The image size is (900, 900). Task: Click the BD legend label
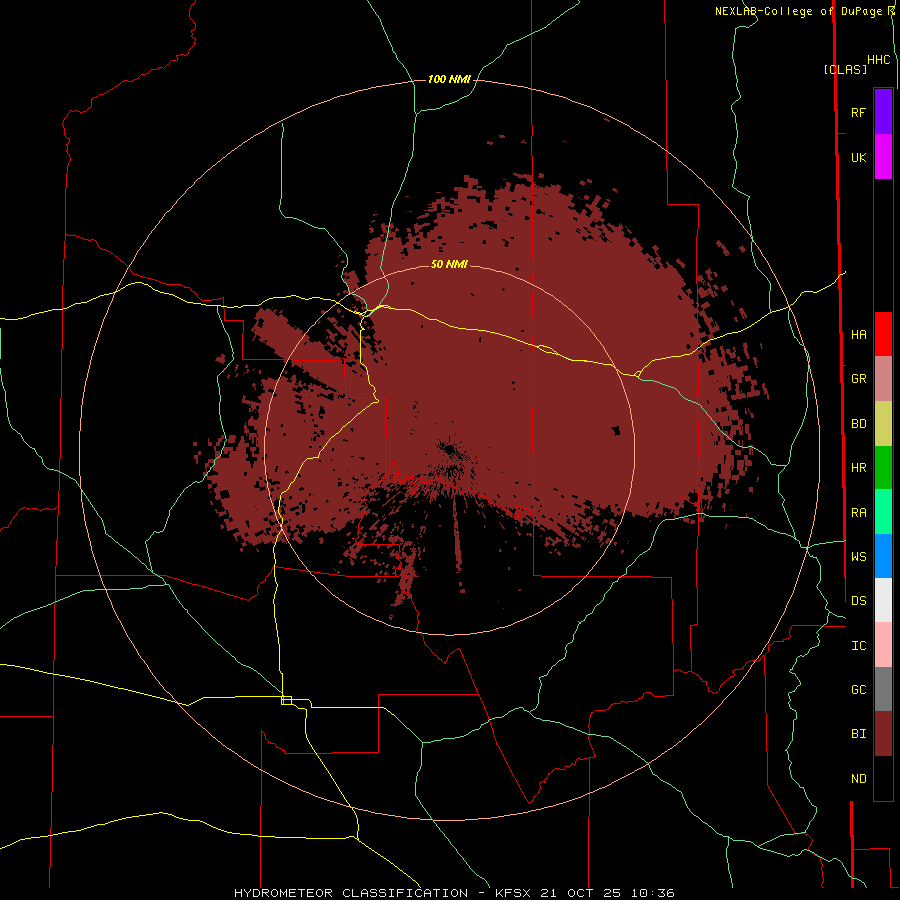[858, 424]
